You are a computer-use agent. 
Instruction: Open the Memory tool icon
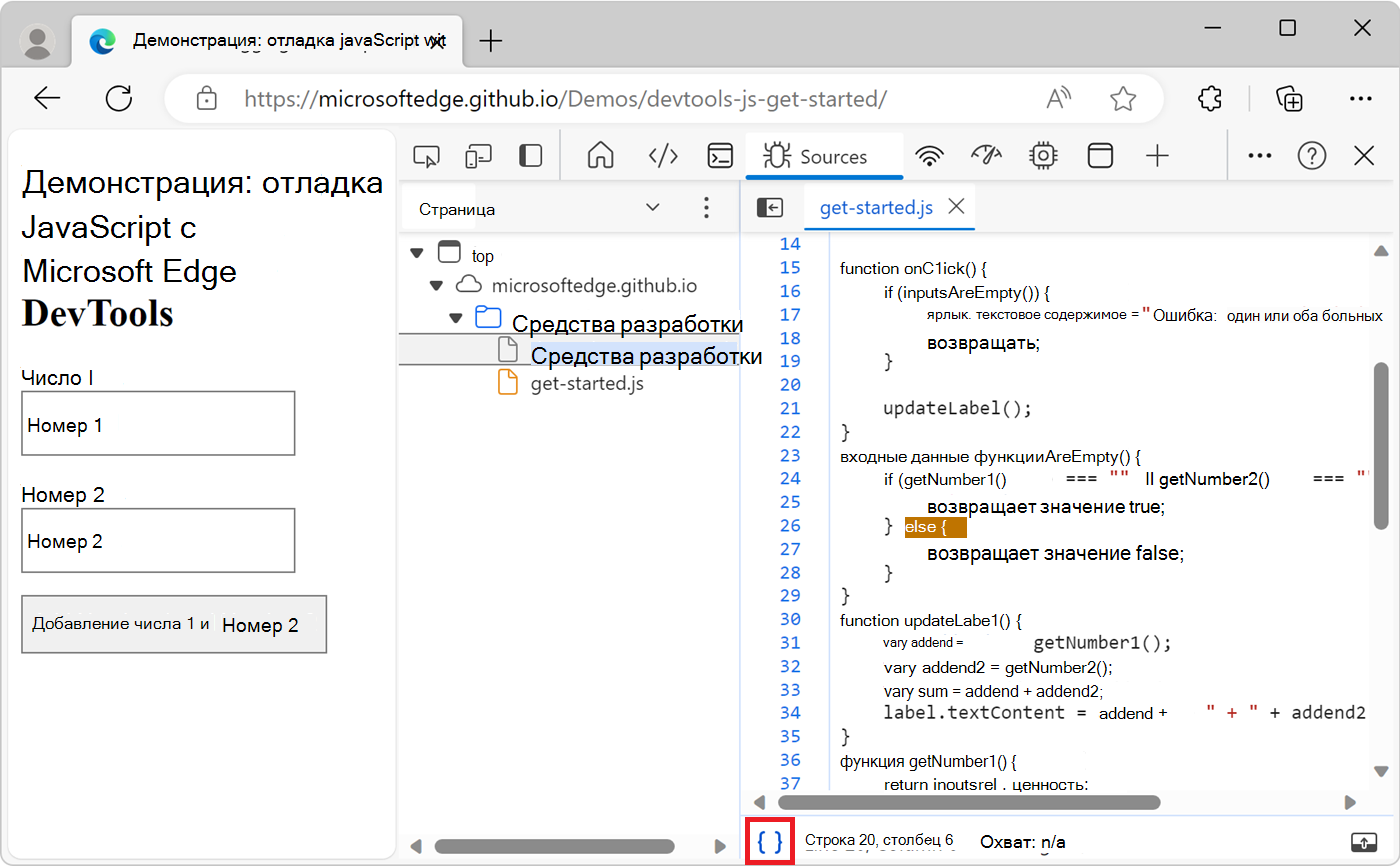coord(1043,156)
